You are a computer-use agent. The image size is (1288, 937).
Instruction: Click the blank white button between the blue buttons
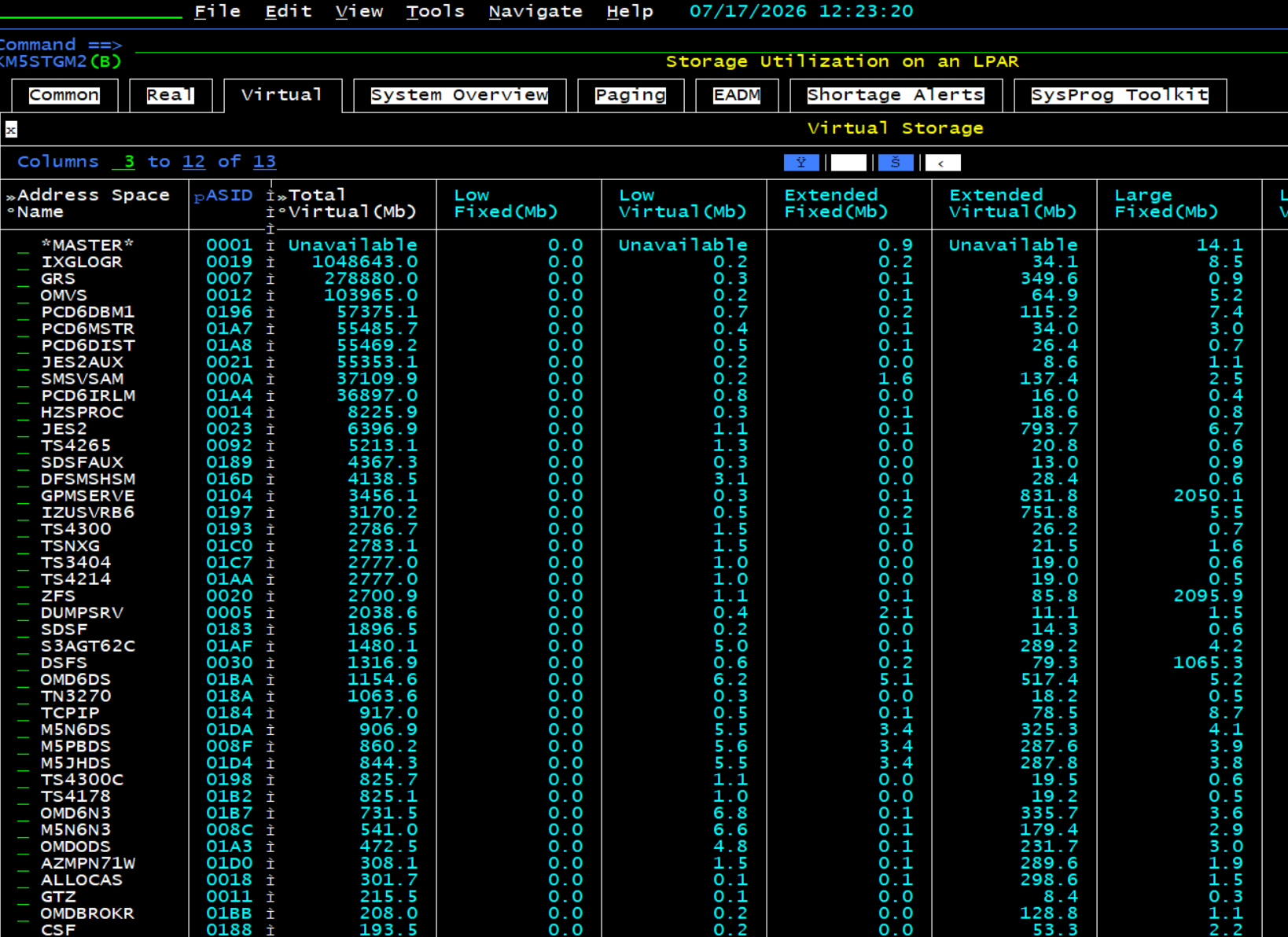[848, 163]
